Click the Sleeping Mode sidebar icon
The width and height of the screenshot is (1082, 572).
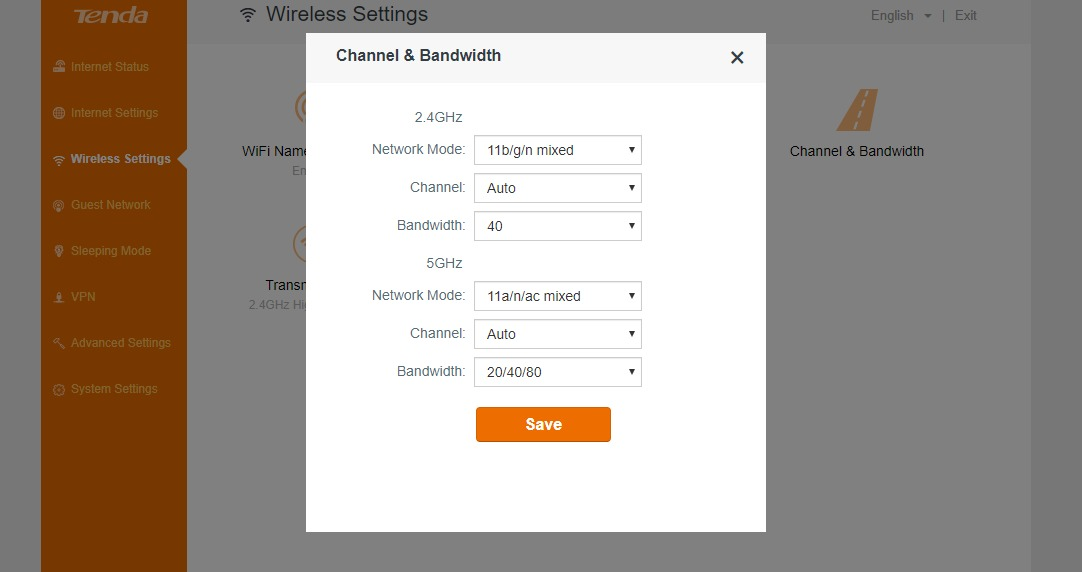coord(59,251)
